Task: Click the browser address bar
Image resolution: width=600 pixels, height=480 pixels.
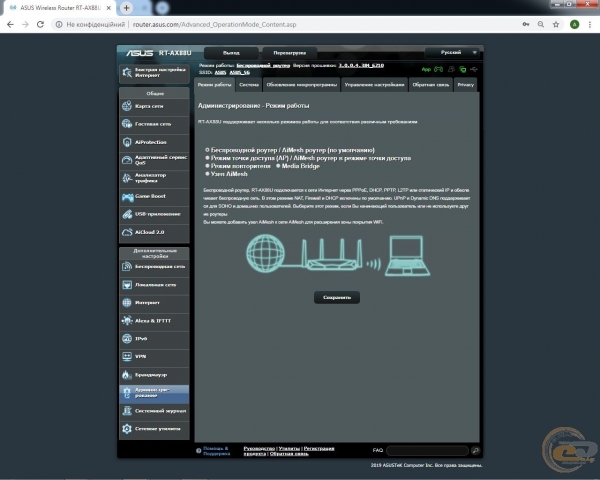Action: [x=287, y=24]
